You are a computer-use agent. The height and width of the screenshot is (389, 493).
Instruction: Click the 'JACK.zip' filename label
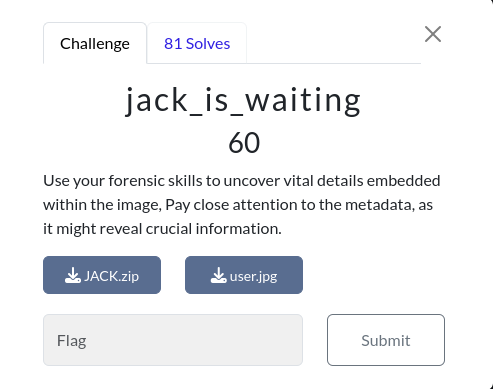coord(111,276)
